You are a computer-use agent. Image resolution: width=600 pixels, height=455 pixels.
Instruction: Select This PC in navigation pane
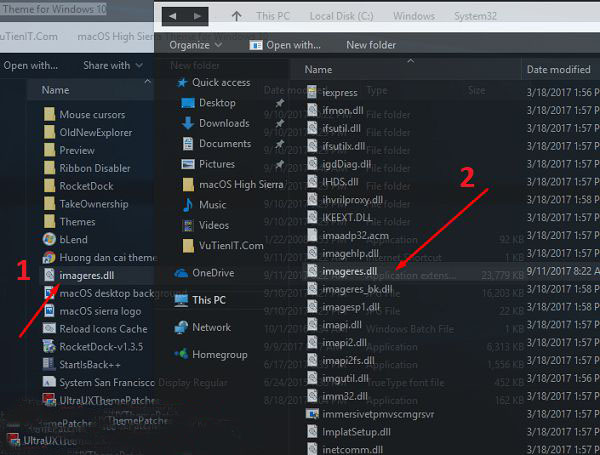(208, 299)
